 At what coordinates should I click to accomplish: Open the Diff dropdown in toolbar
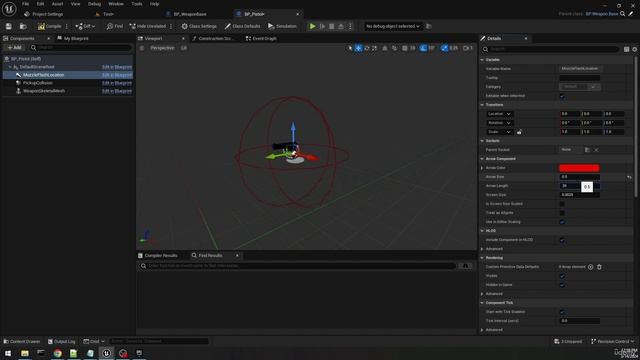click(x=85, y=26)
